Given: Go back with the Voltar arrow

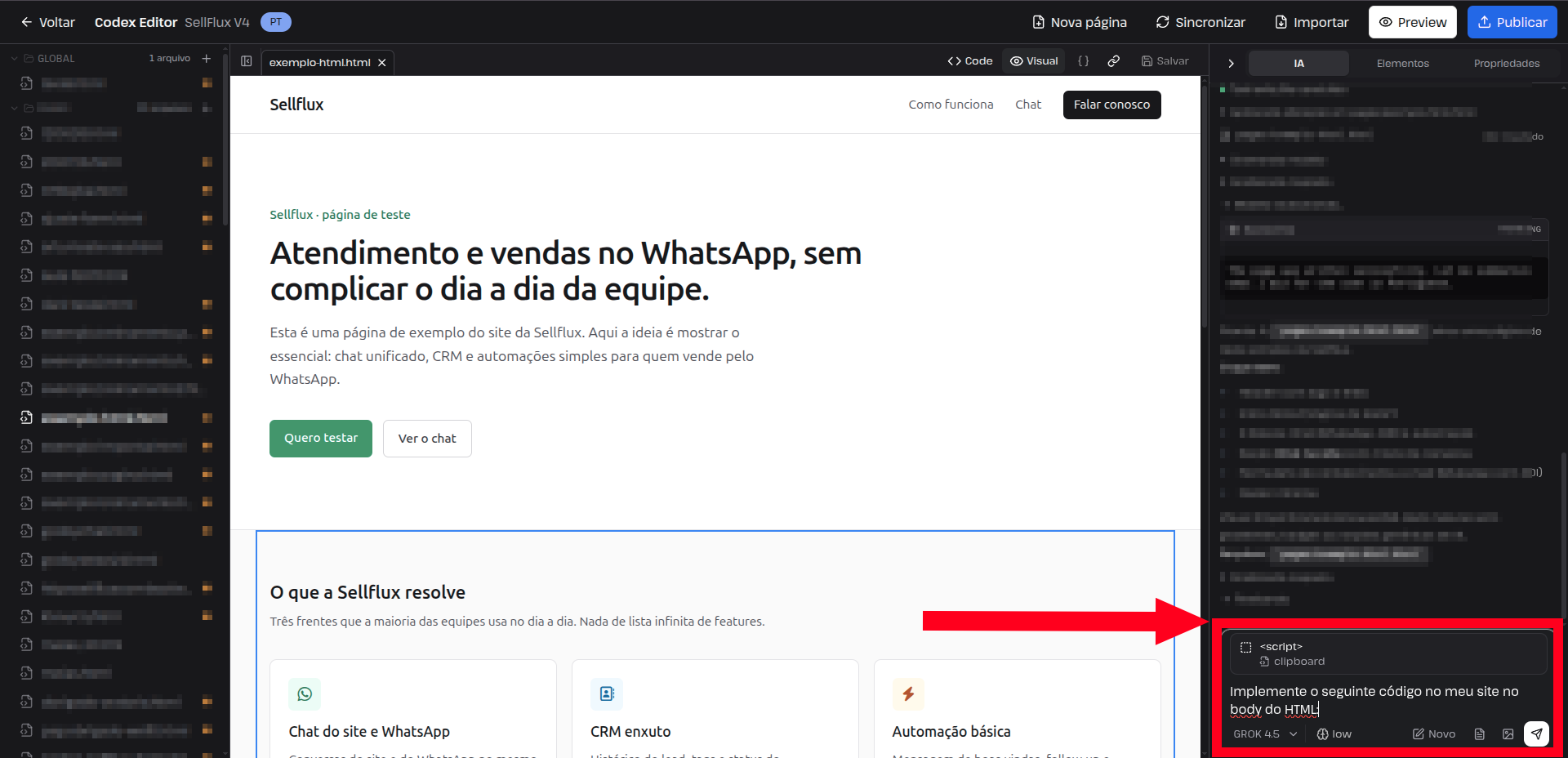Looking at the screenshot, I should click(x=47, y=22).
